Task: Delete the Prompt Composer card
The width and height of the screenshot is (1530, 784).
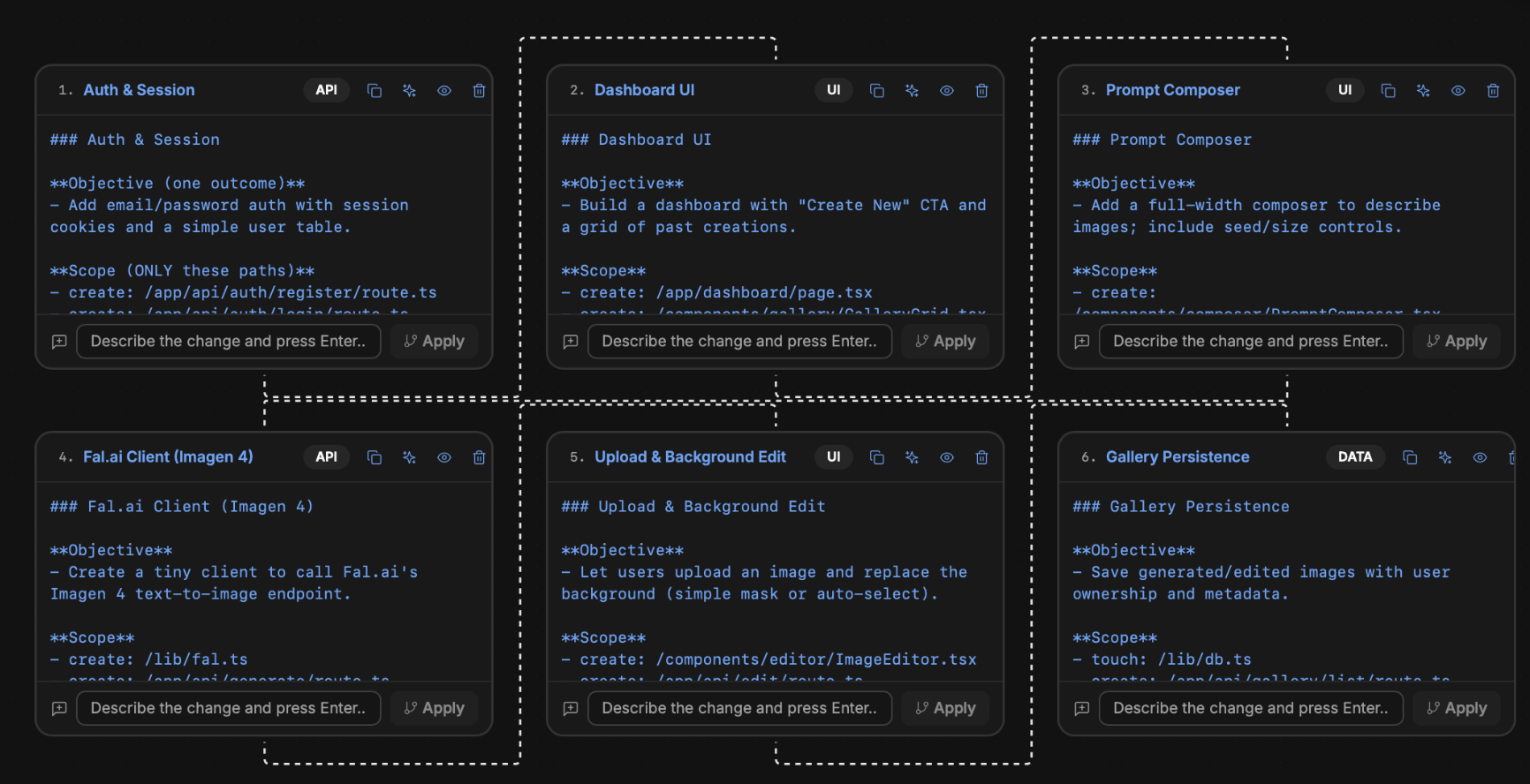Action: point(1493,91)
